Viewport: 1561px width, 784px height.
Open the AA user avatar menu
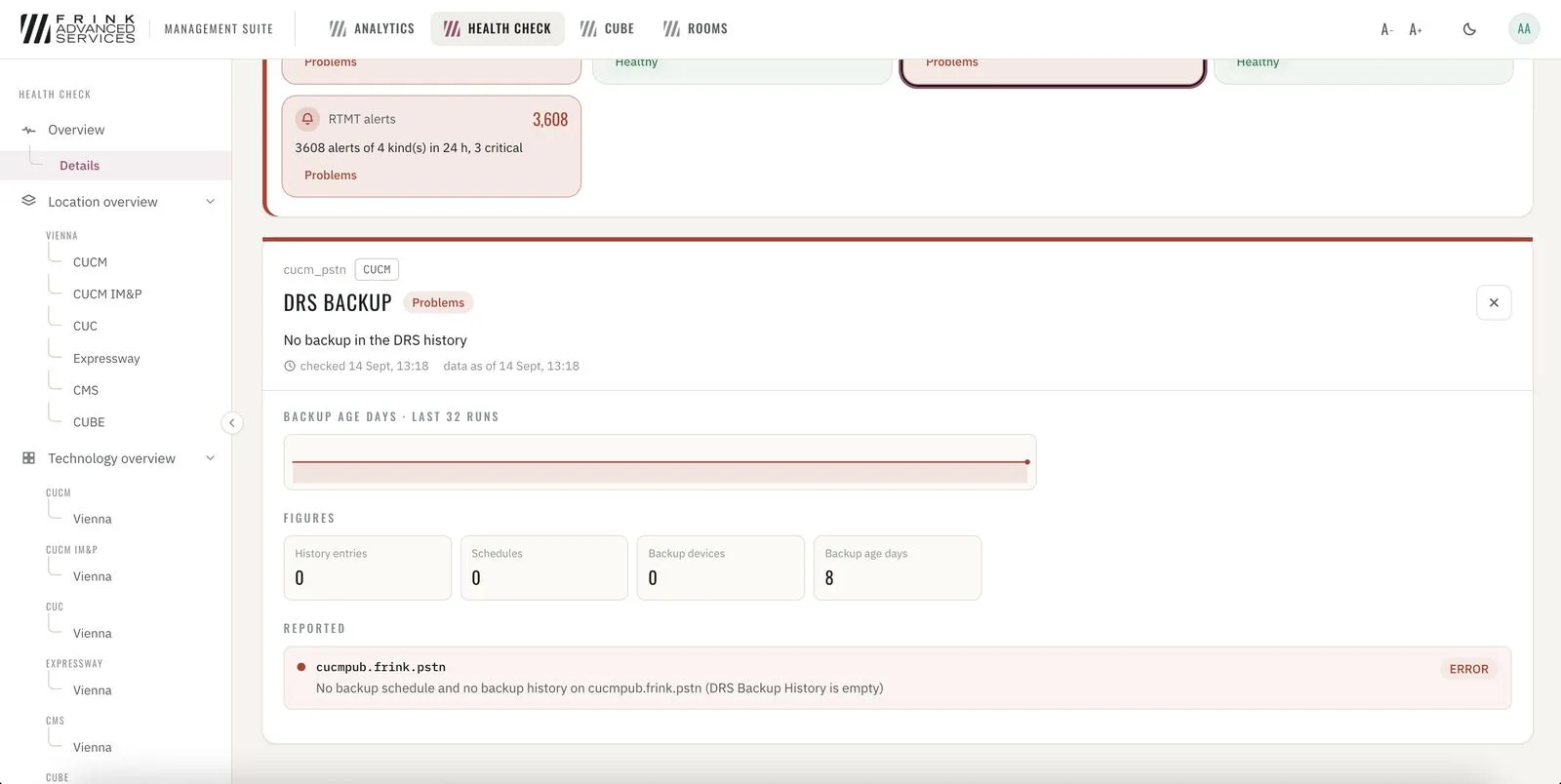[x=1524, y=29]
